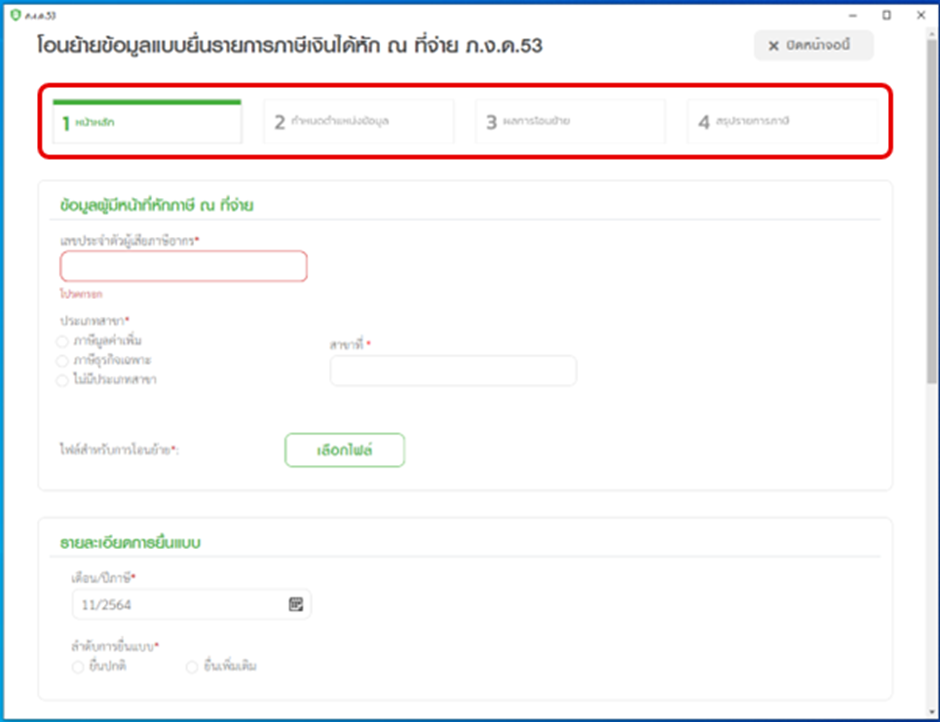The width and height of the screenshot is (940, 722).
Task: Minimize the ภ.ง.ด.53 window
Action: 853,15
